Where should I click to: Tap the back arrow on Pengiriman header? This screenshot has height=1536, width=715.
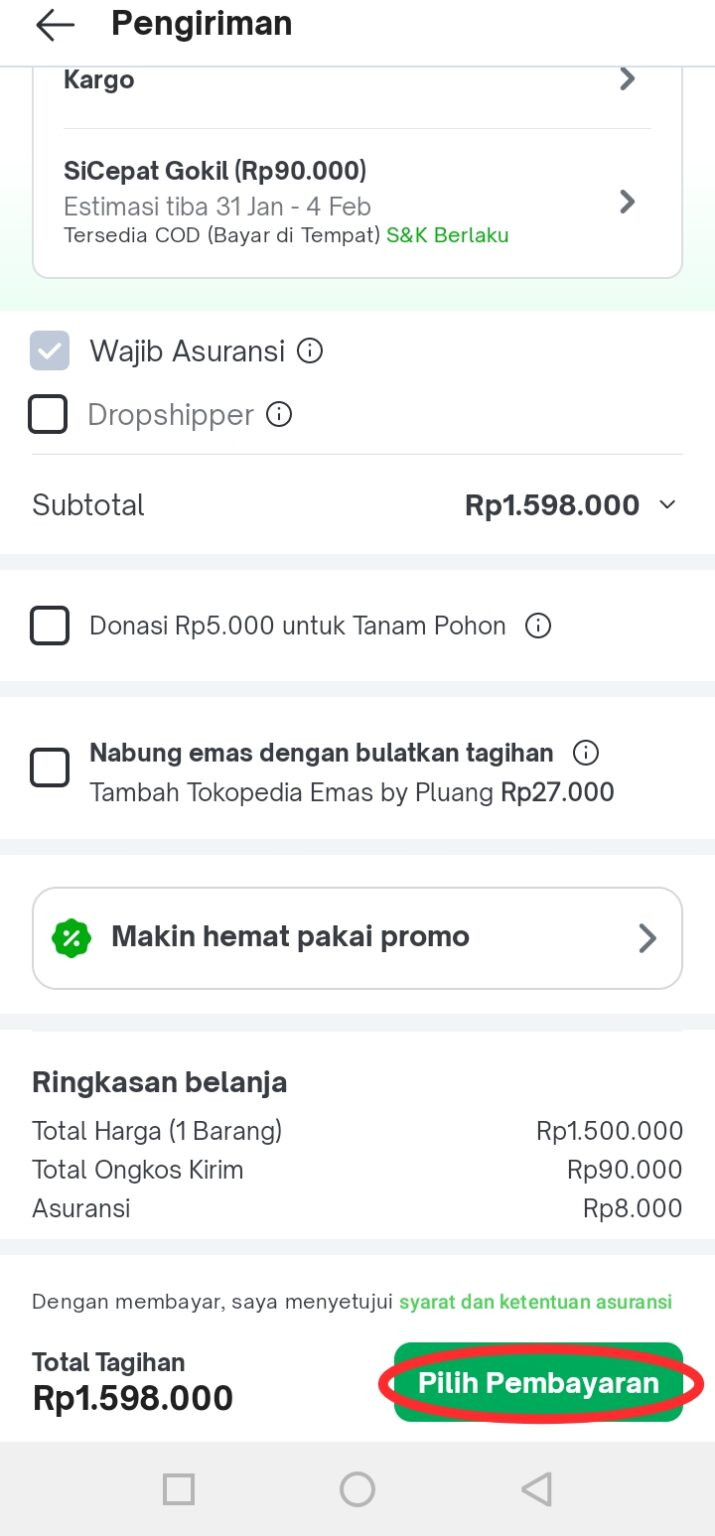(53, 24)
